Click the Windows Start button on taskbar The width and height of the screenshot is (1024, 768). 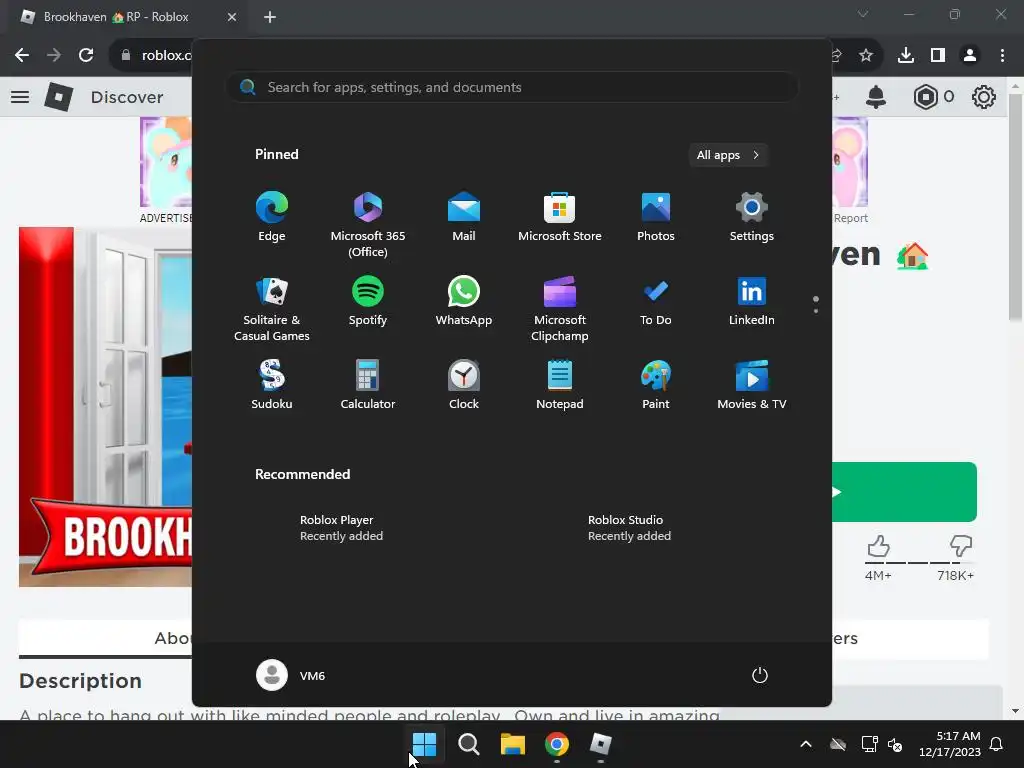click(x=424, y=744)
